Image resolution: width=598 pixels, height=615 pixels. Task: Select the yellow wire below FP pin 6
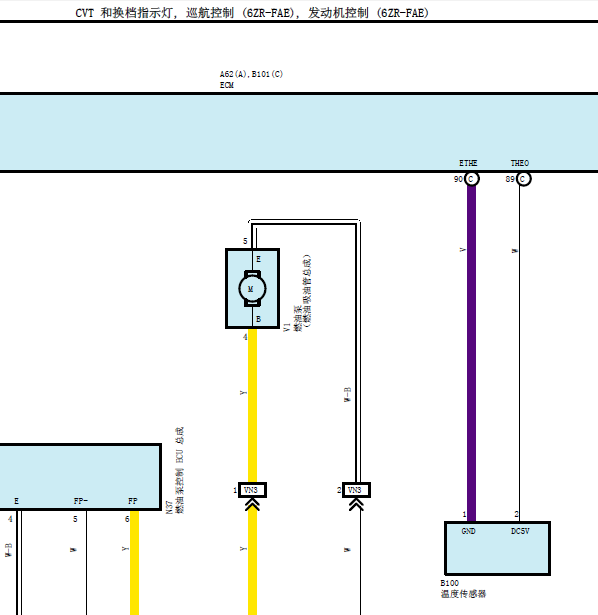pos(135,563)
